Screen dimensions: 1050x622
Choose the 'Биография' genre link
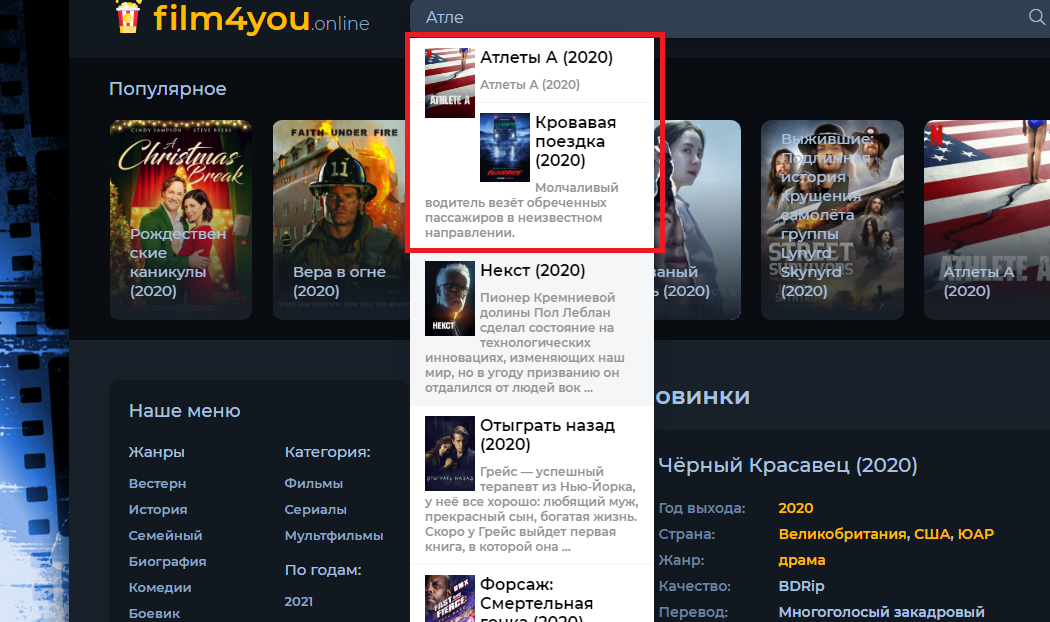(167, 562)
